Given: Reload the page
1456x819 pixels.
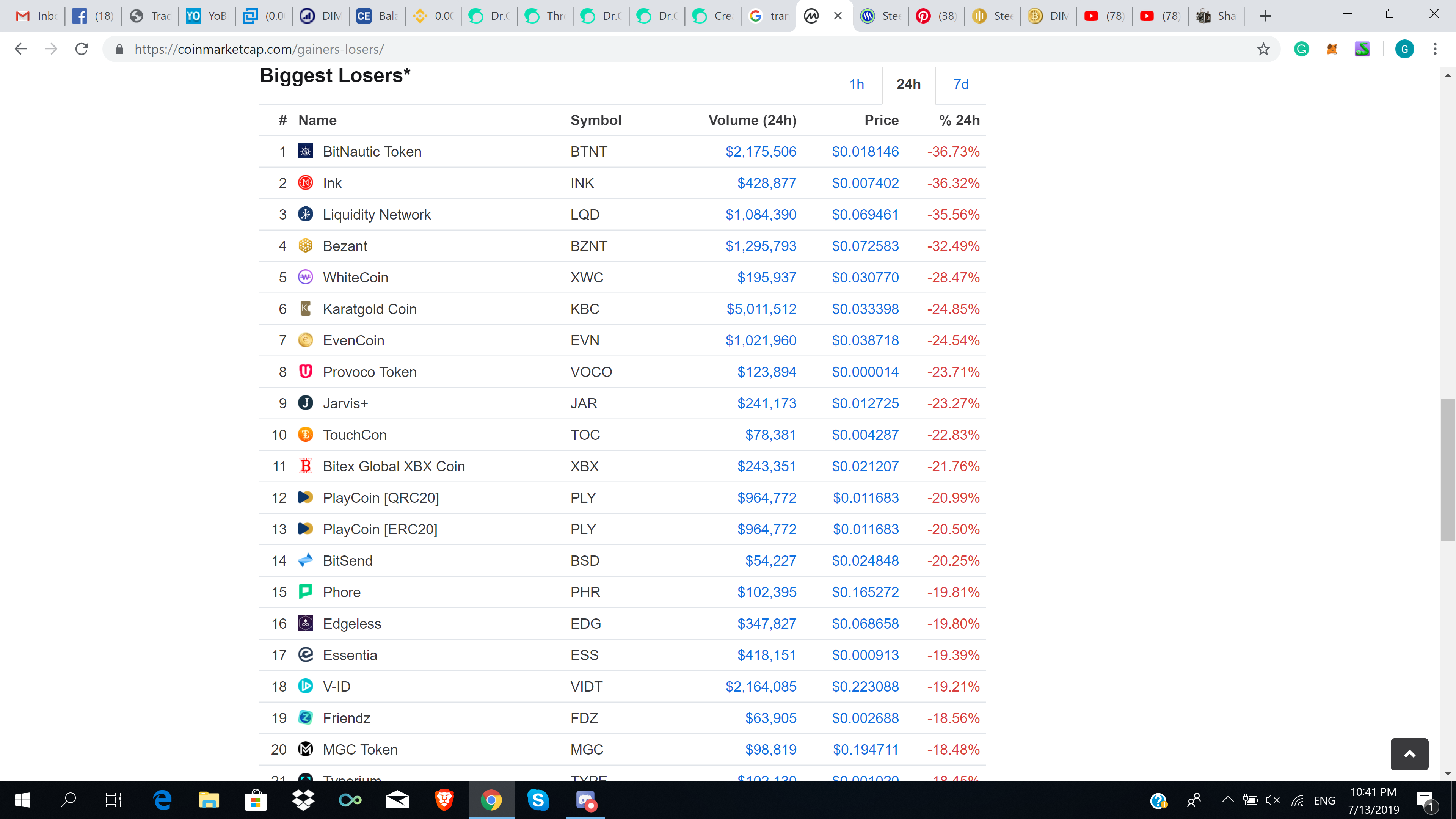Looking at the screenshot, I should pos(82,49).
